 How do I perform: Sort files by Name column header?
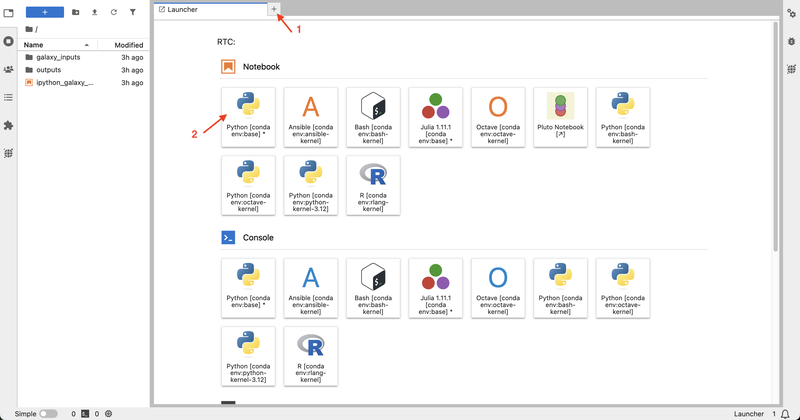pyautogui.click(x=34, y=45)
